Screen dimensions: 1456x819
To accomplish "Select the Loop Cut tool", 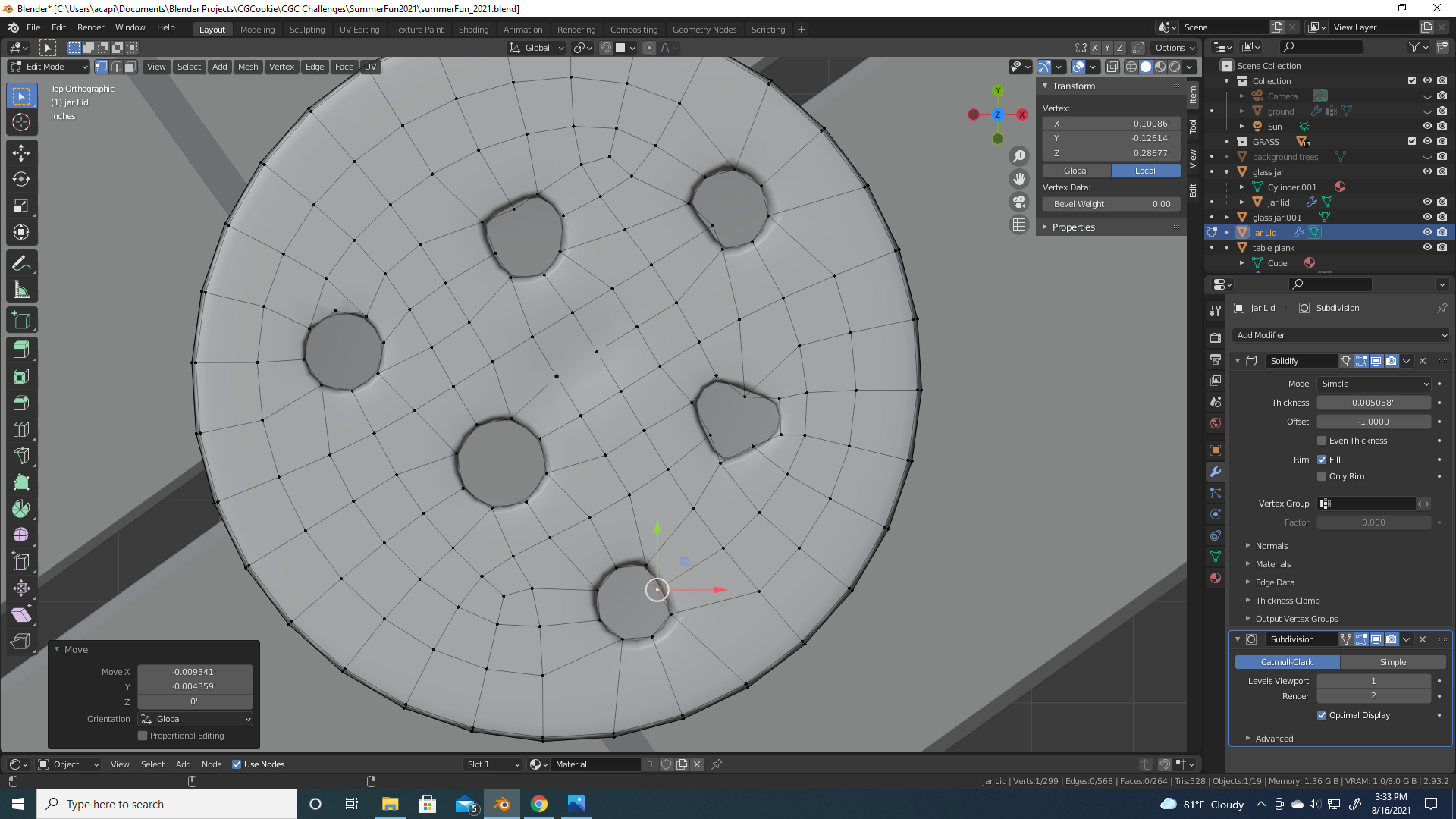I will click(x=21, y=429).
